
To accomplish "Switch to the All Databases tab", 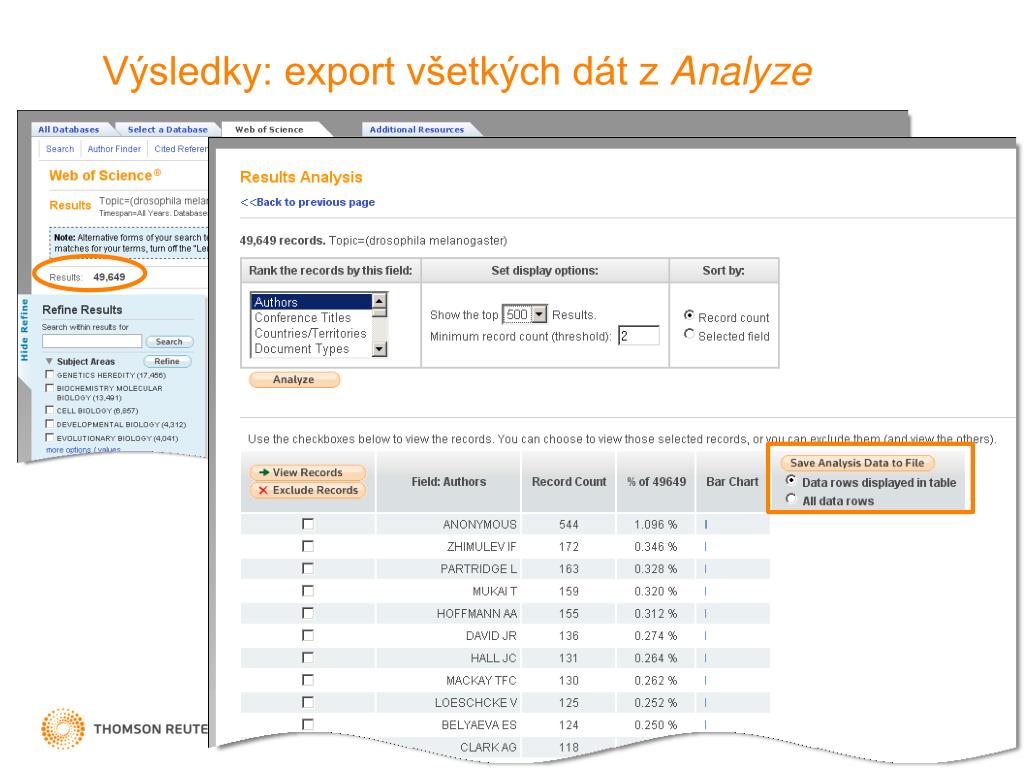I will 69,129.
